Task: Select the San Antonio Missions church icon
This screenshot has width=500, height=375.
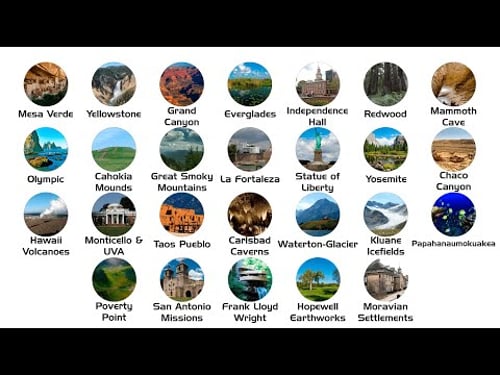Action: click(182, 279)
